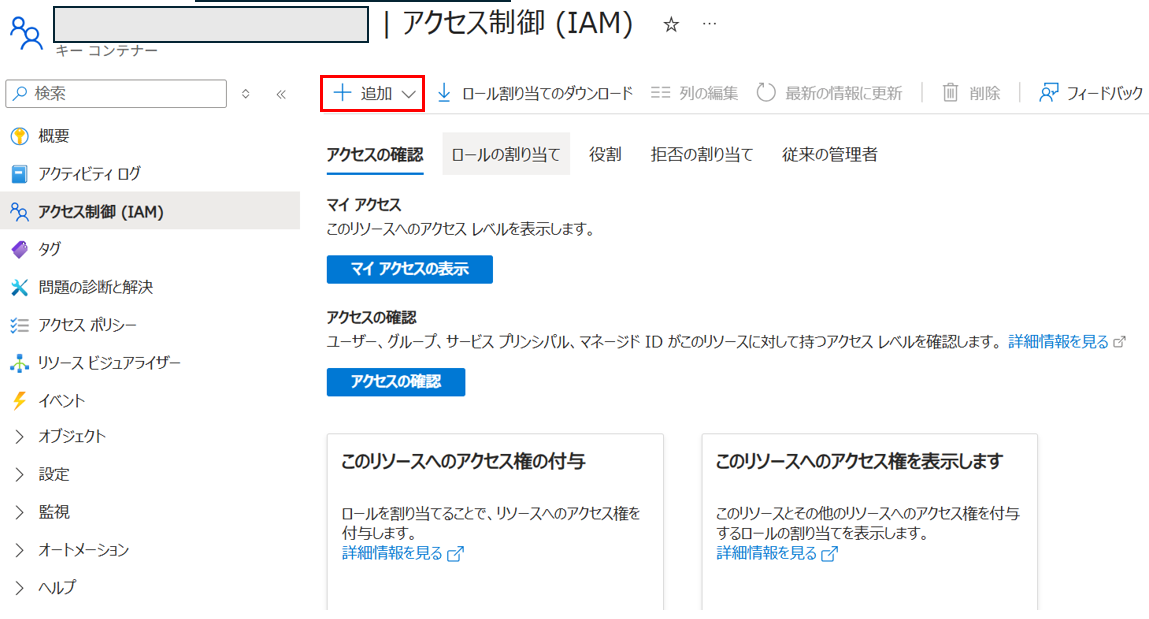The height and width of the screenshot is (619, 1149).
Task: Click the オートメーション section label
Action: point(84,550)
